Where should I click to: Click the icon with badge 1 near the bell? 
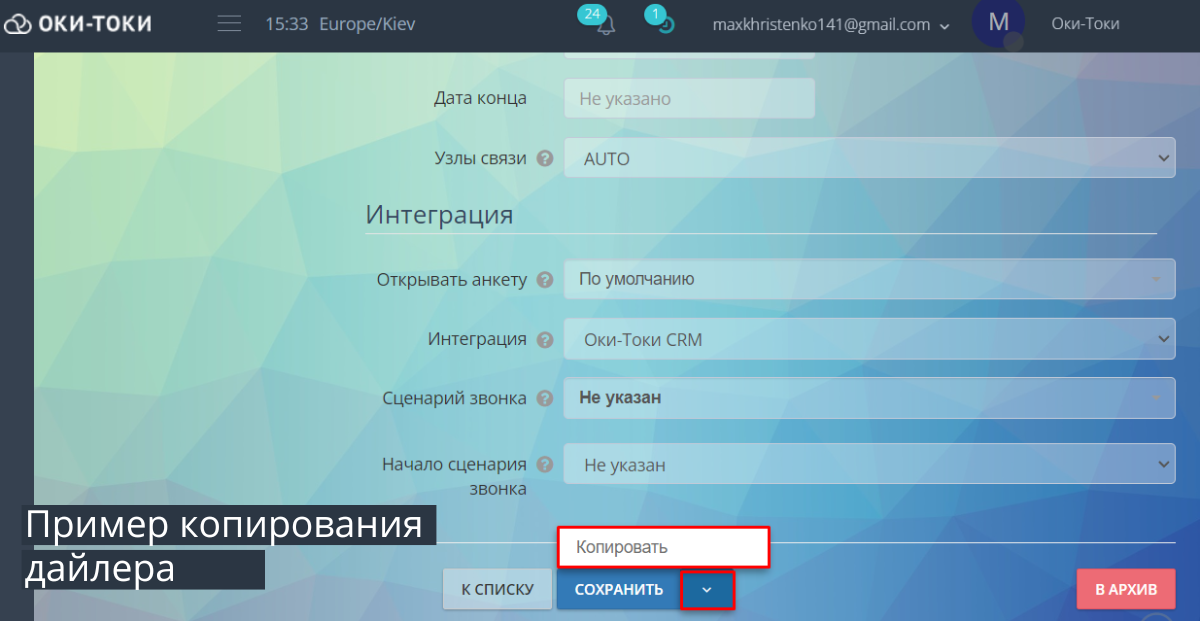[x=661, y=27]
